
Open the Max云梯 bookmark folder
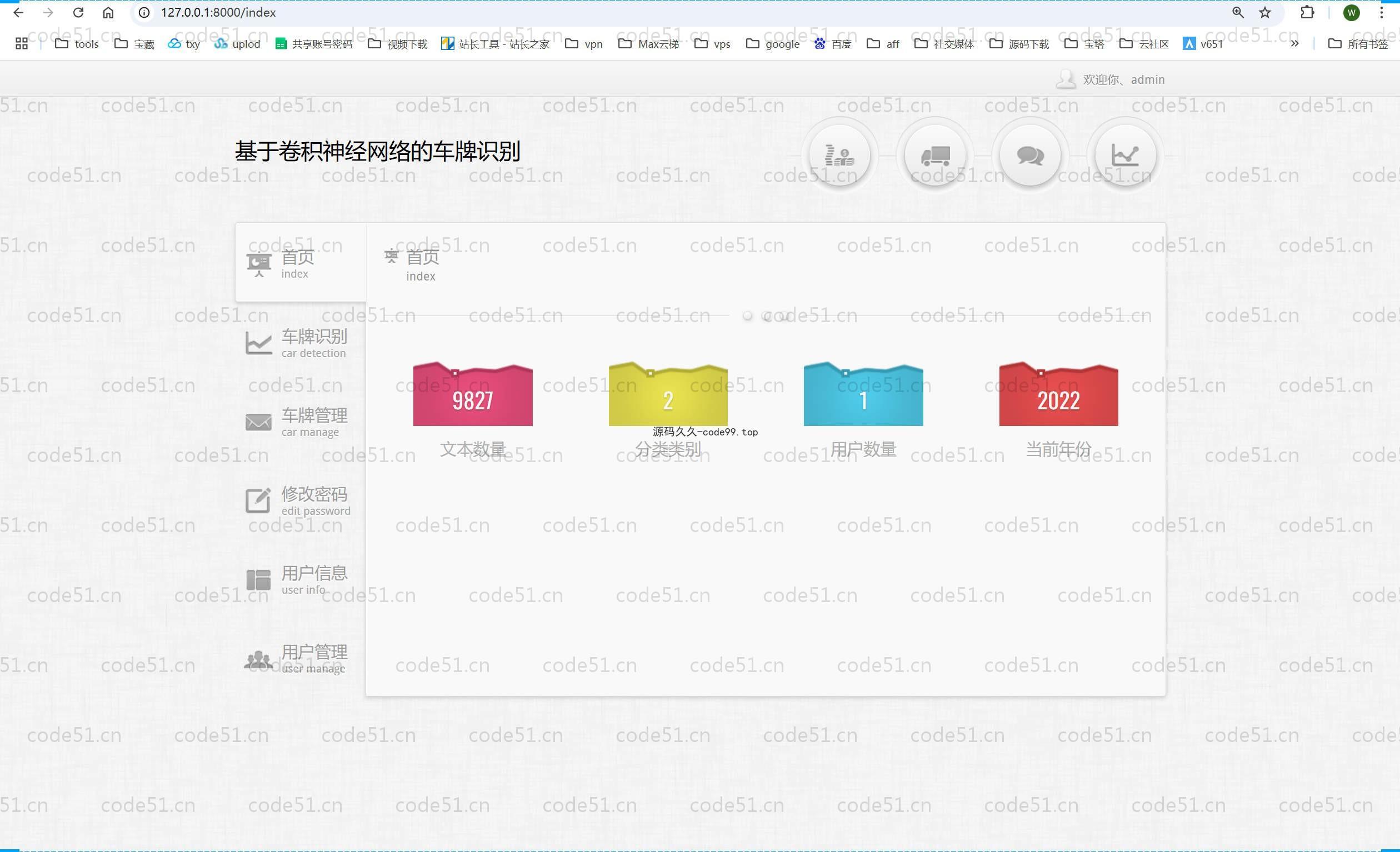[x=649, y=44]
